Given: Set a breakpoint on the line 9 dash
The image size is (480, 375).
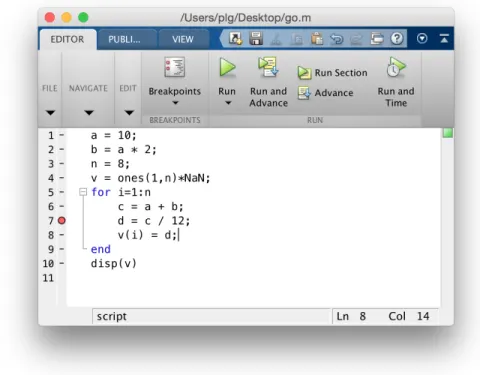Looking at the screenshot, I should [x=62, y=249].
